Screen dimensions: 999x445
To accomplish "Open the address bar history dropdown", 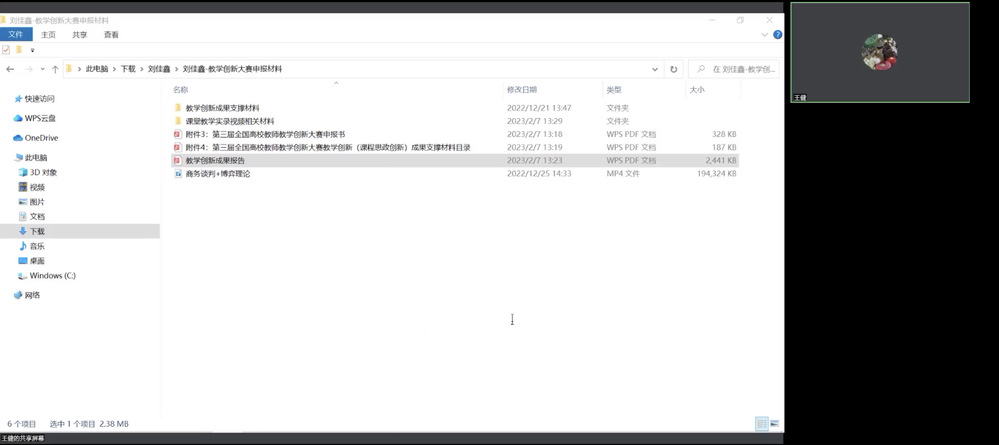I will (x=655, y=70).
